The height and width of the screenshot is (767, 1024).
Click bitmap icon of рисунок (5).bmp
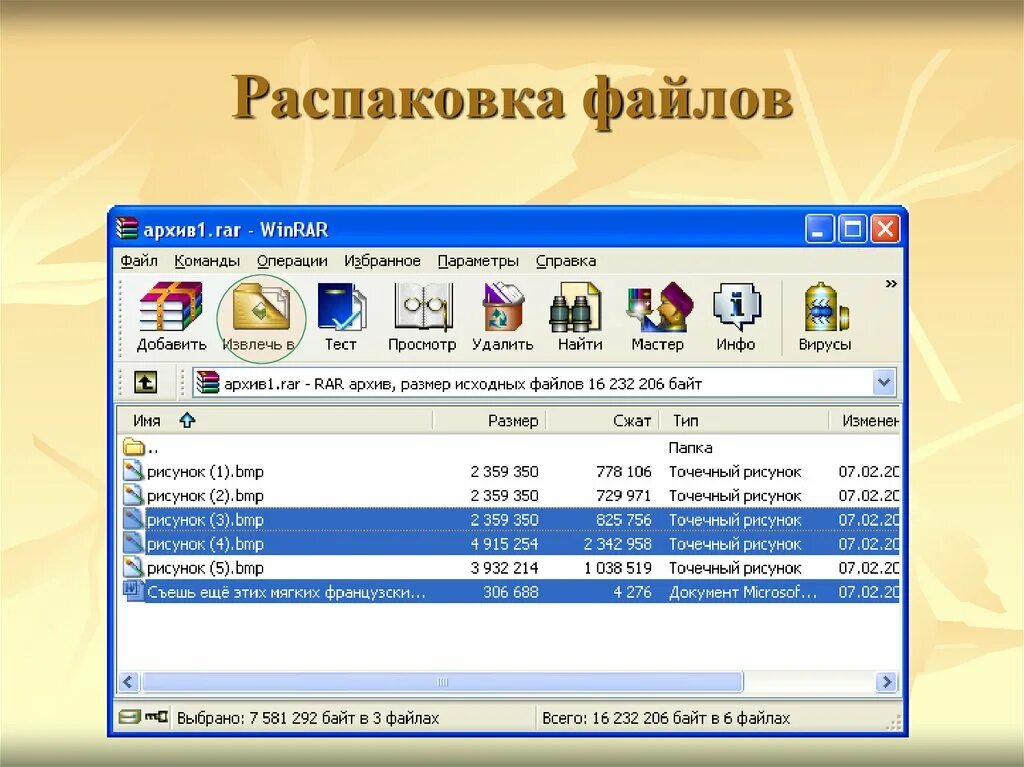(133, 568)
